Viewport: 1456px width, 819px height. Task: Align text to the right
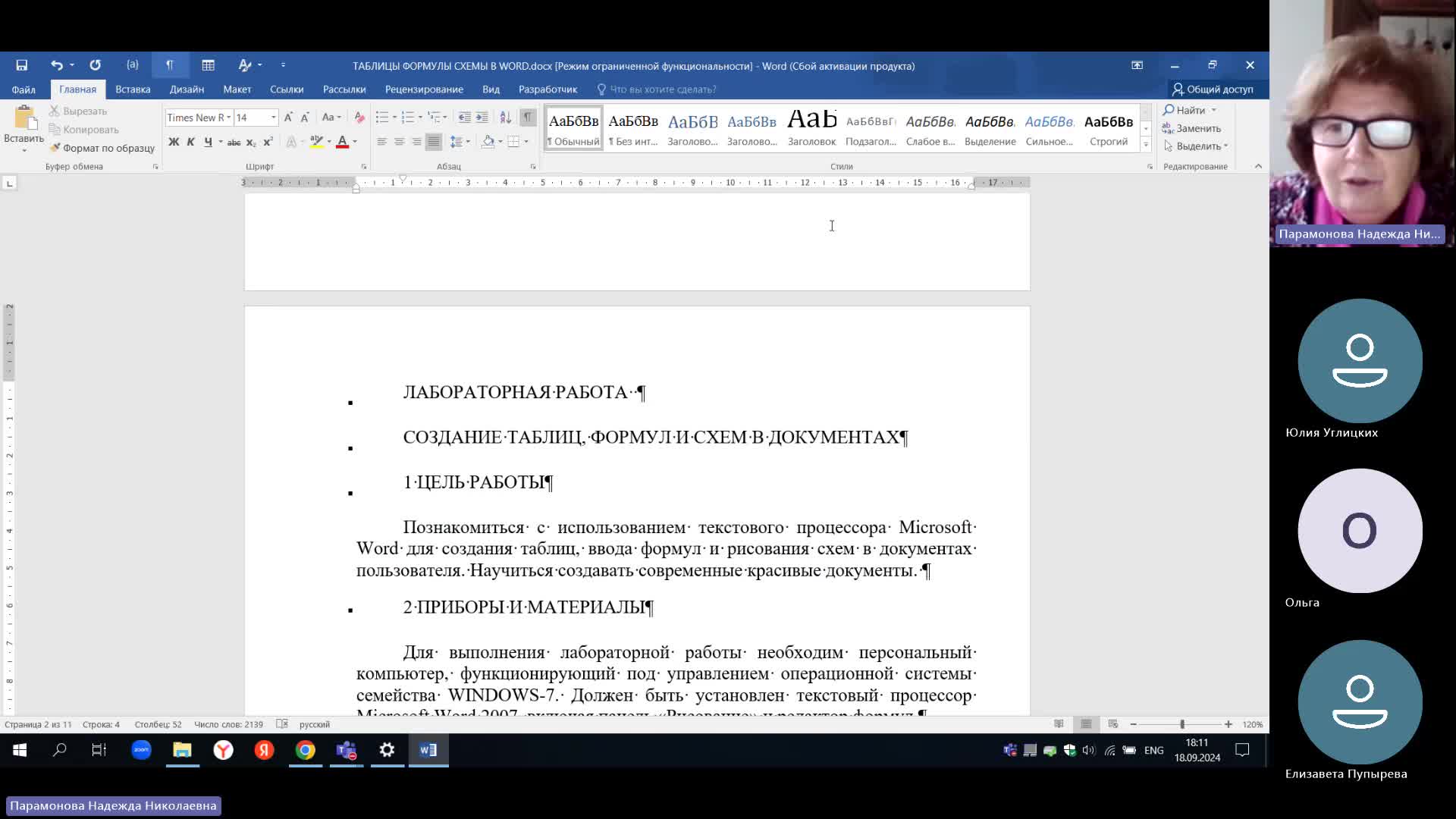(x=416, y=142)
